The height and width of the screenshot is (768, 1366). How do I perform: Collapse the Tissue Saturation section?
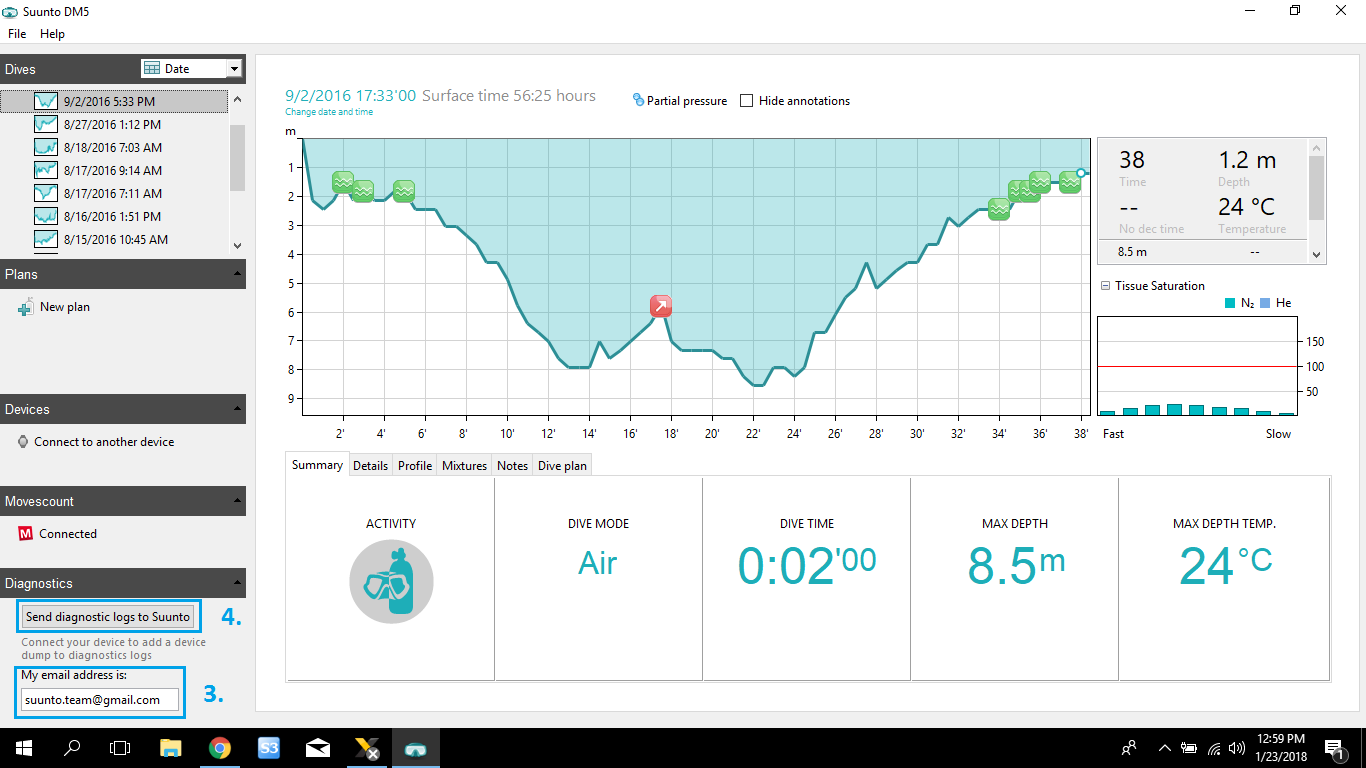(1105, 285)
